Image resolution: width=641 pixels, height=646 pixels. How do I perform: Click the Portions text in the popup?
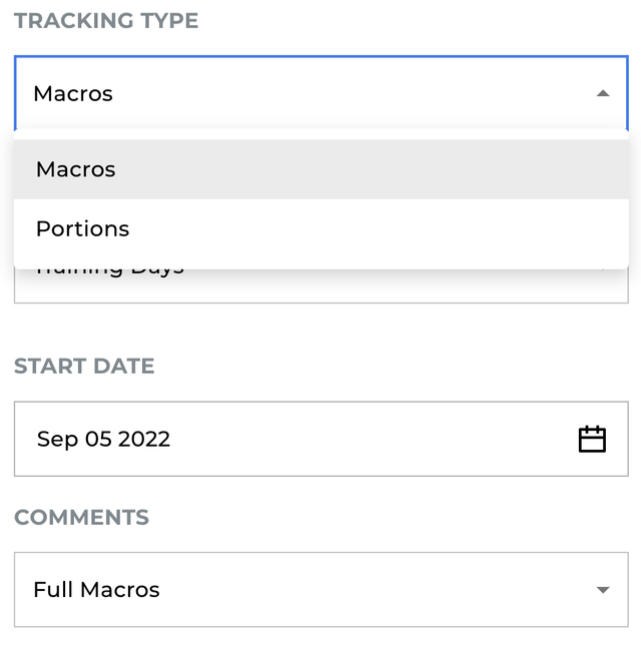[83, 229]
